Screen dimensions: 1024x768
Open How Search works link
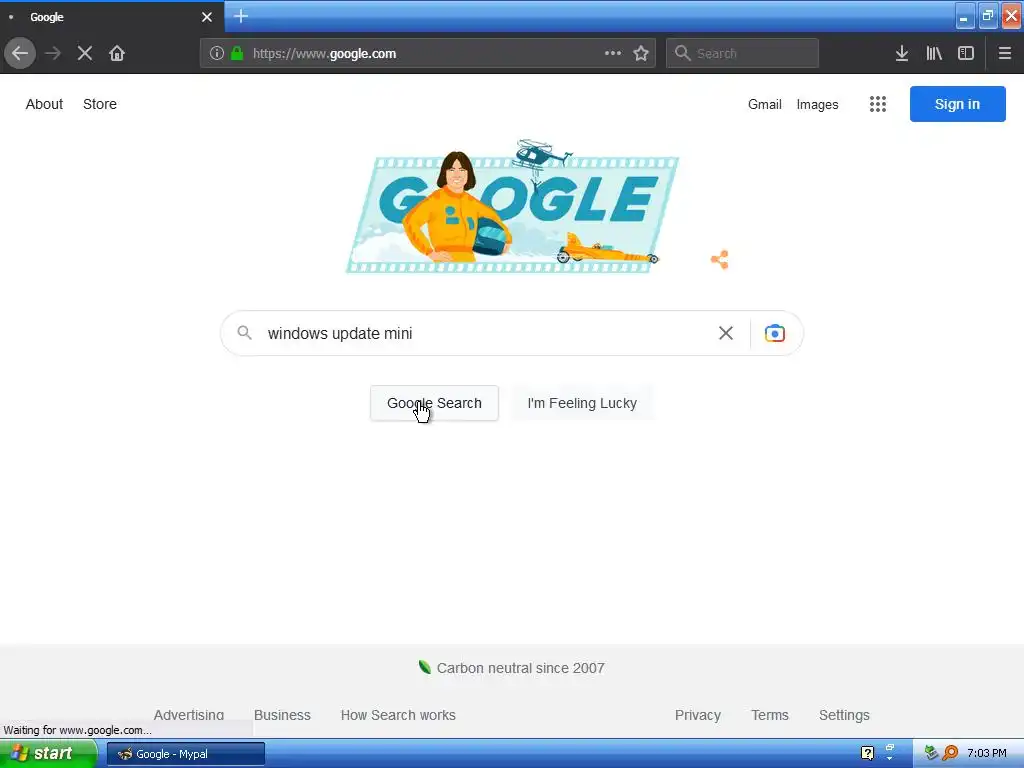(398, 715)
